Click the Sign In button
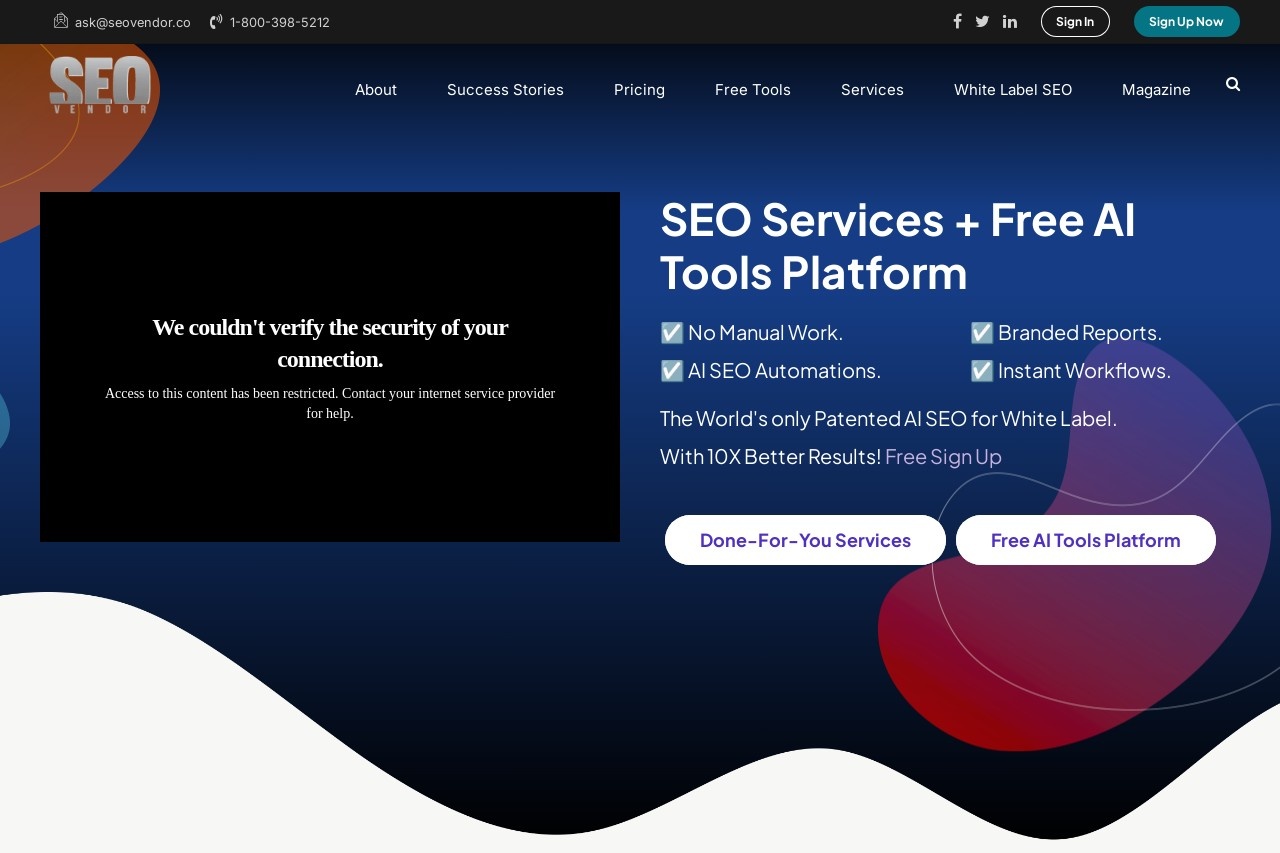 coord(1075,21)
